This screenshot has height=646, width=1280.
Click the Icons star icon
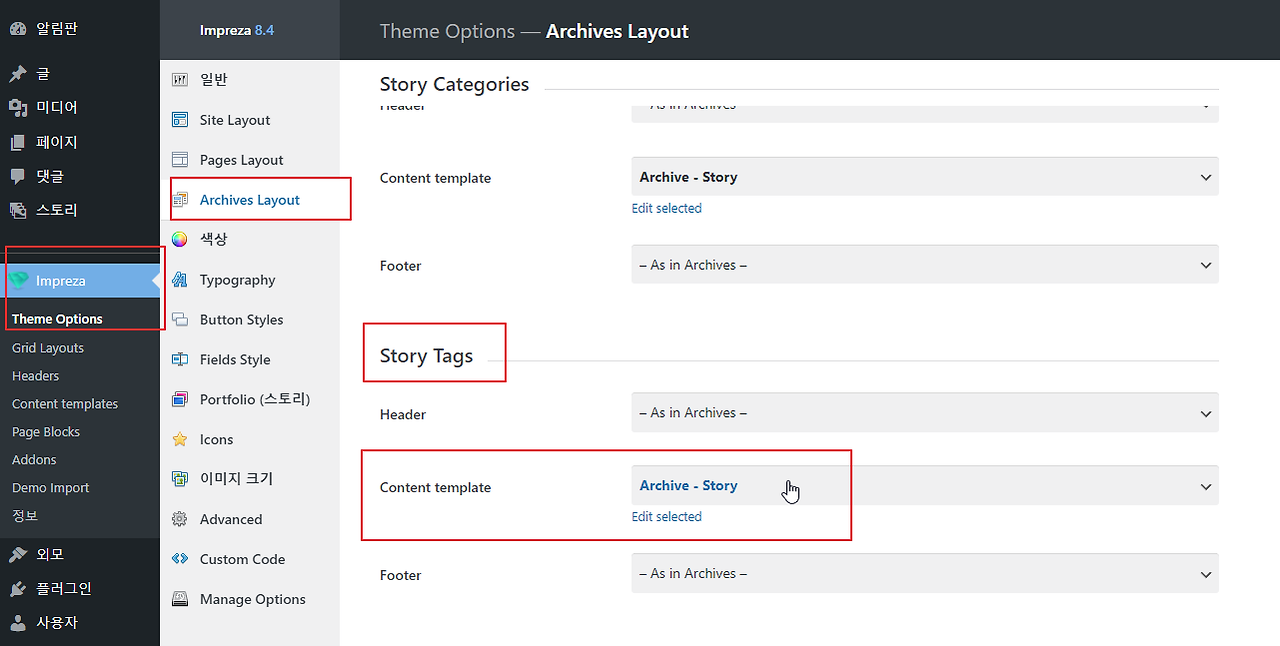[x=180, y=439]
